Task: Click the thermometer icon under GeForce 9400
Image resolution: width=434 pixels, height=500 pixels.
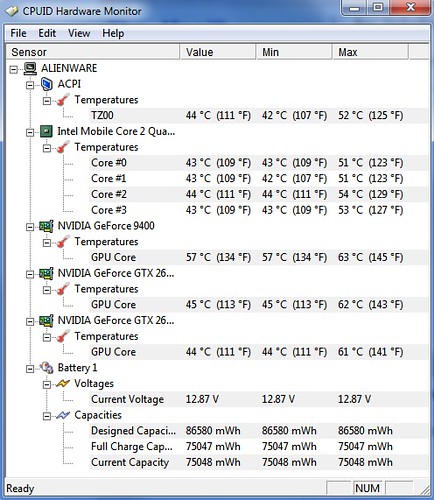Action: 63,242
